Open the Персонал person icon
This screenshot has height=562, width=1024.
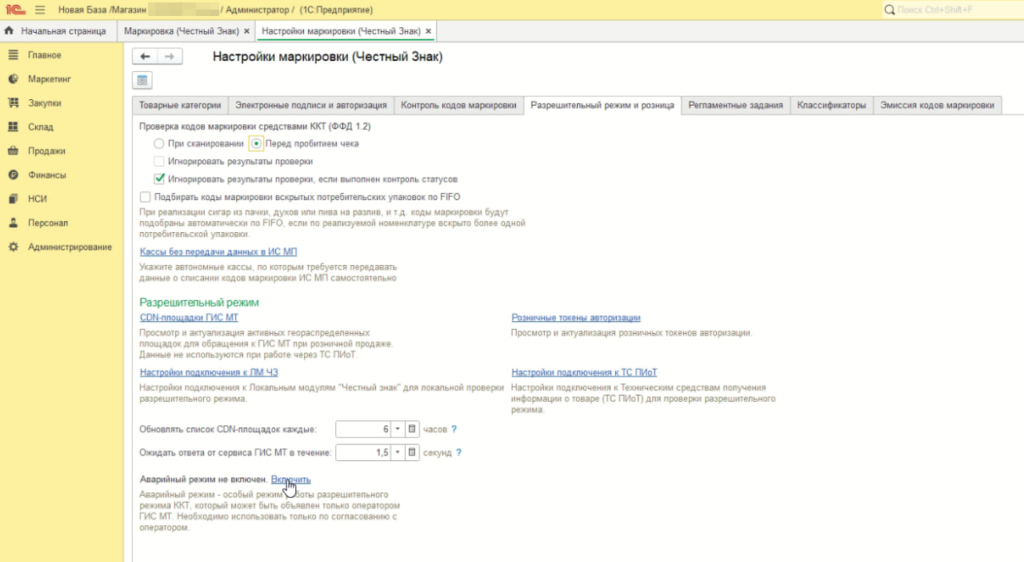tap(13, 223)
